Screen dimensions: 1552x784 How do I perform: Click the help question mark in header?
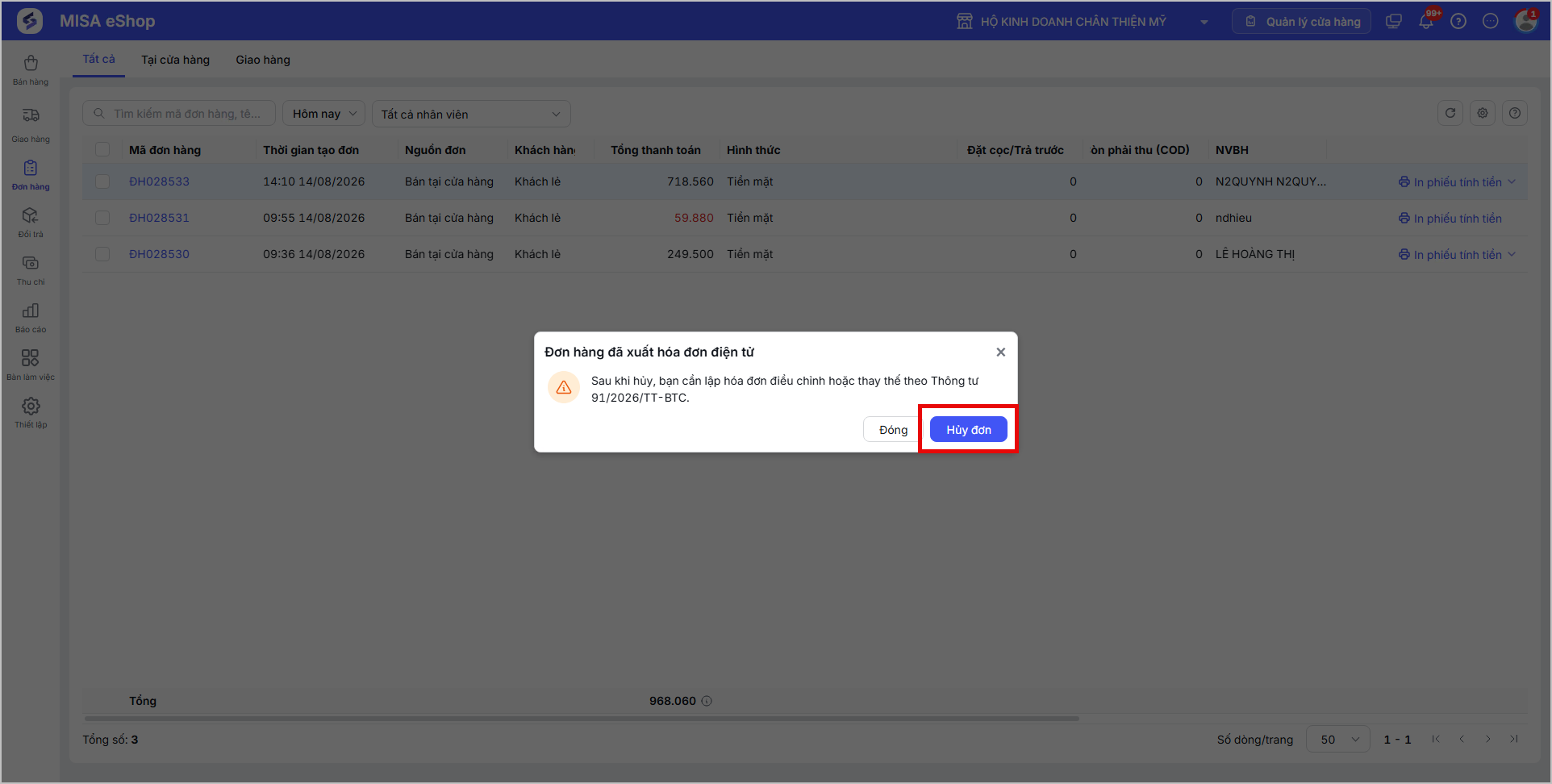click(1458, 22)
